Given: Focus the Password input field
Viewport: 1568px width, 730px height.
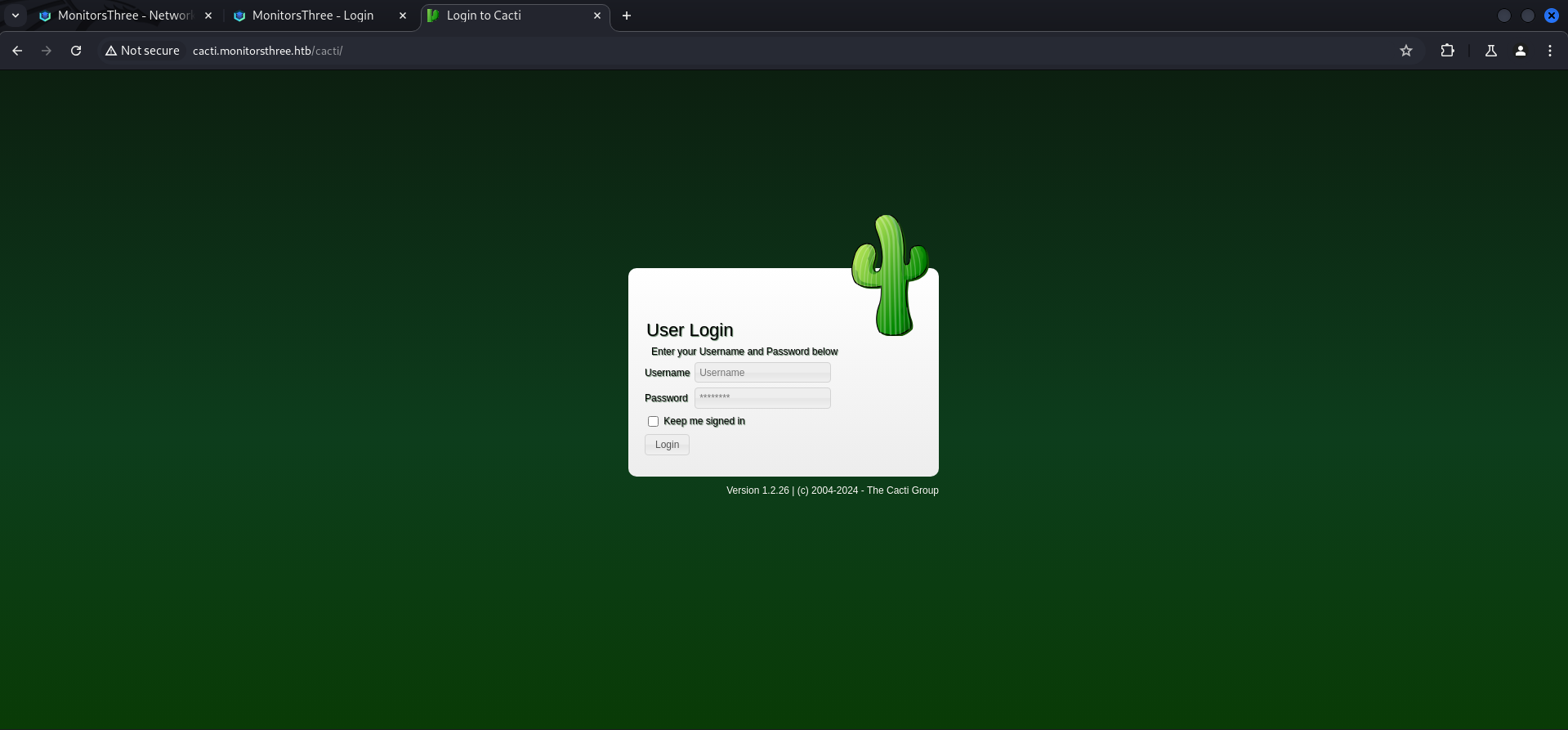Looking at the screenshot, I should pos(762,398).
